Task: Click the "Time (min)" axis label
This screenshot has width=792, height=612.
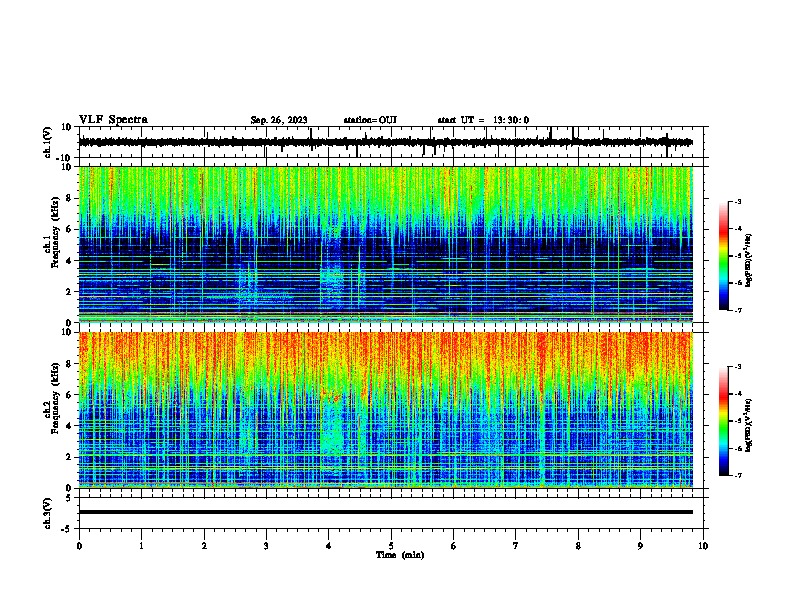Action: pyautogui.click(x=400, y=555)
